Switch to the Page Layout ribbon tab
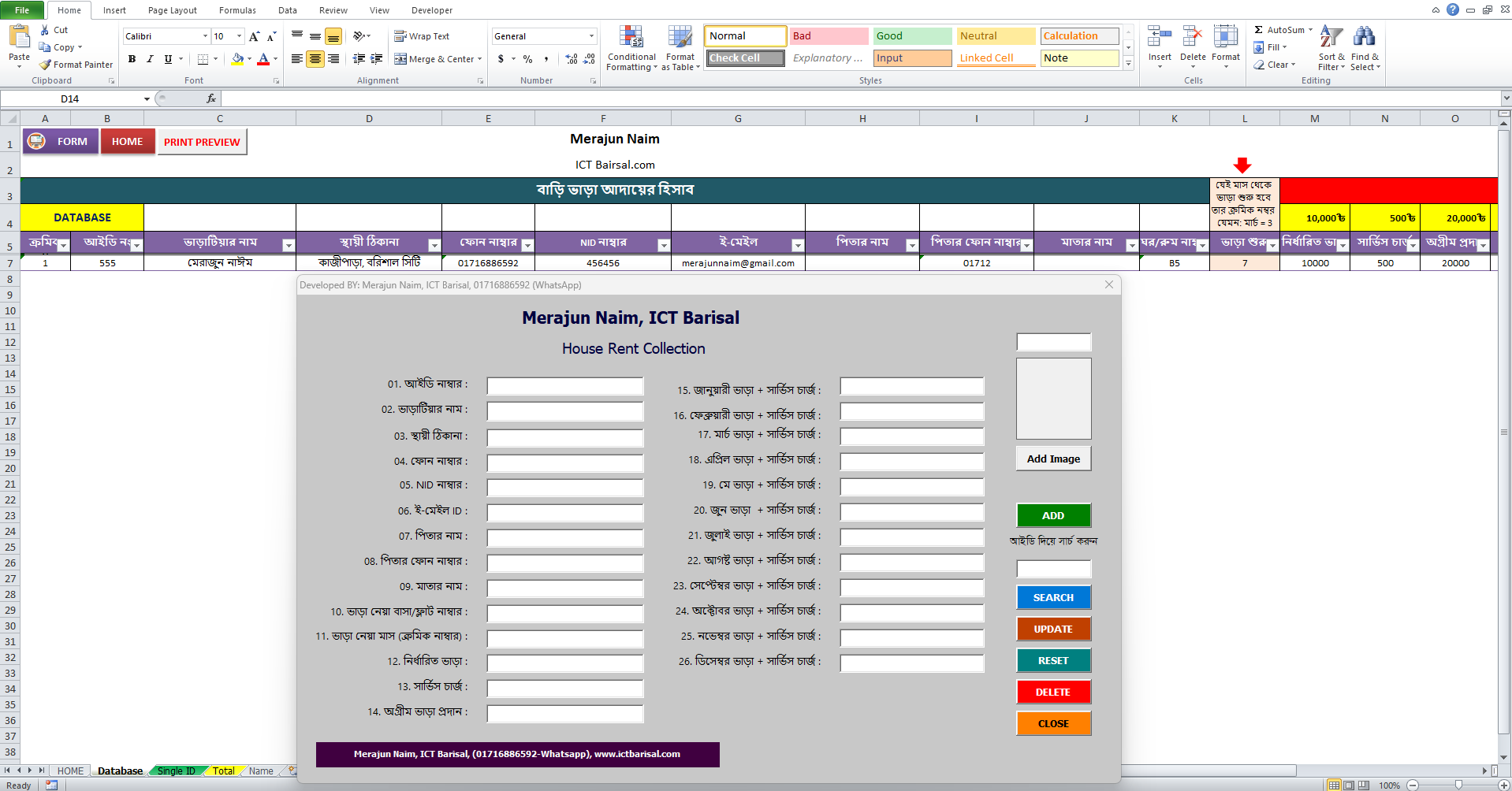This screenshot has width=1512, height=791. tap(172, 10)
